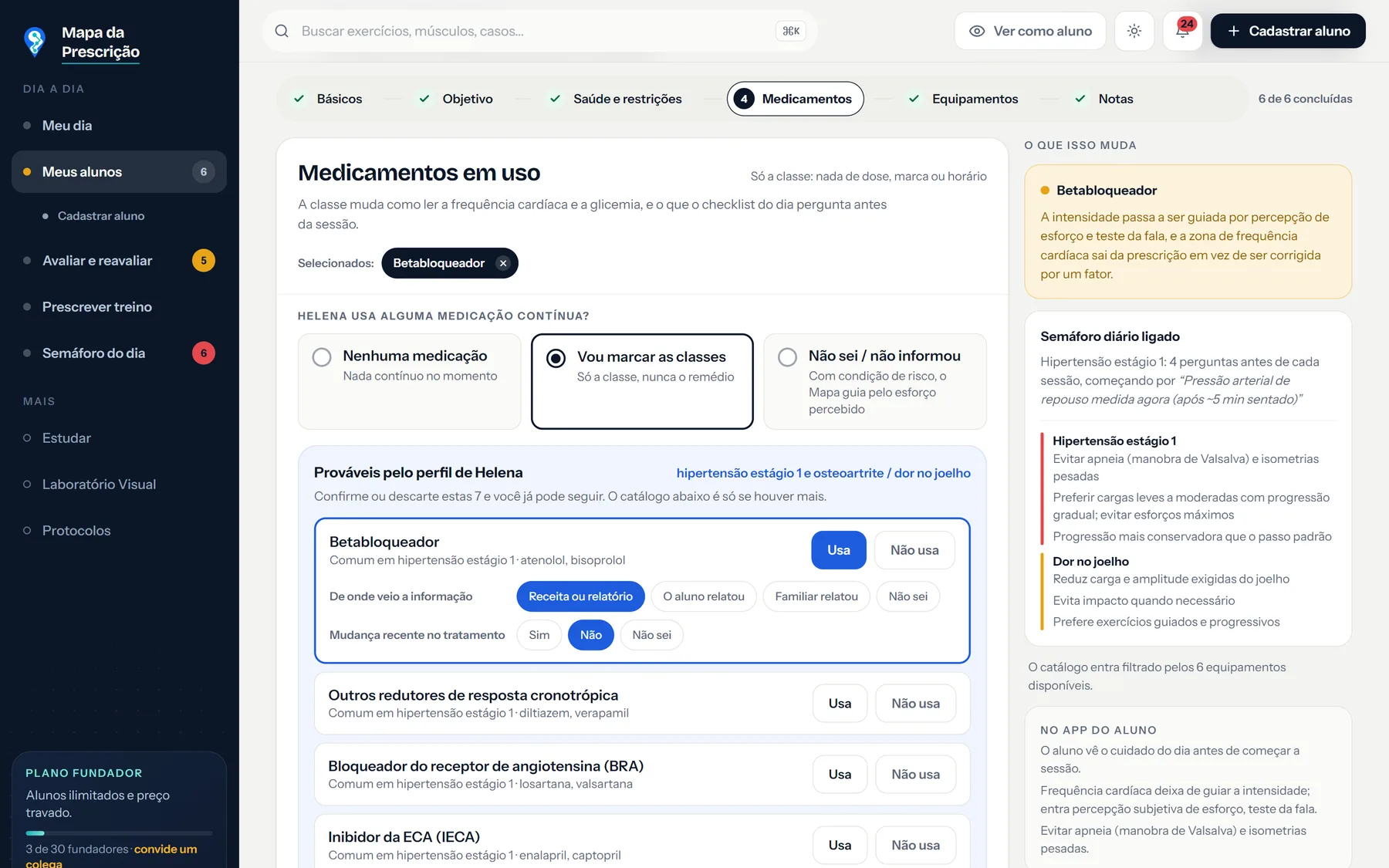Click the Mapa da Prescrição logo icon
The height and width of the screenshot is (868, 1389).
[x=35, y=42]
